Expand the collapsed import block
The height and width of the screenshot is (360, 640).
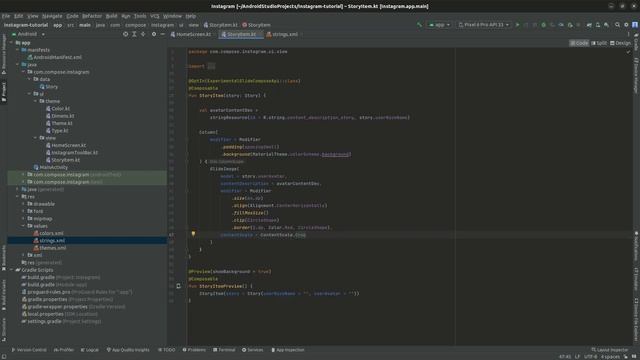(211, 66)
